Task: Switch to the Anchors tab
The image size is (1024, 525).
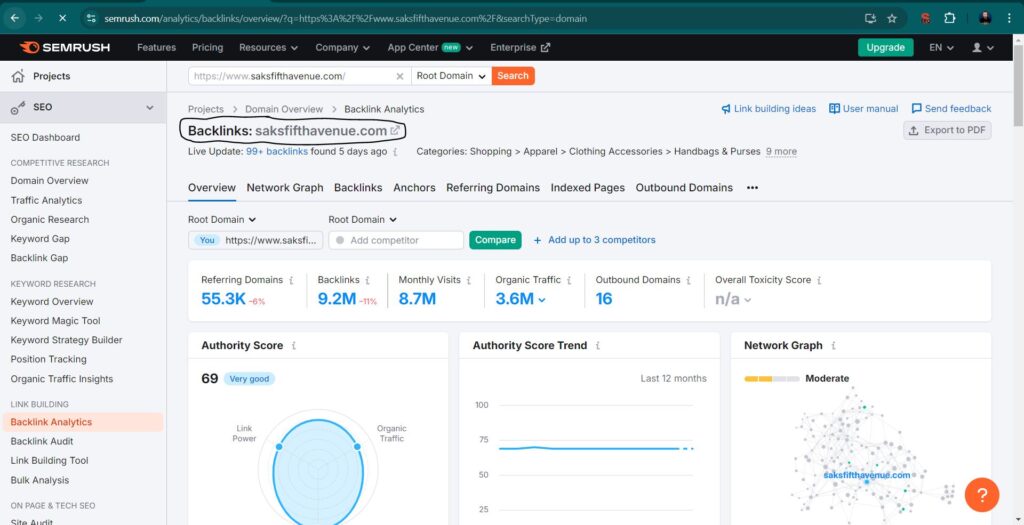Action: (414, 188)
